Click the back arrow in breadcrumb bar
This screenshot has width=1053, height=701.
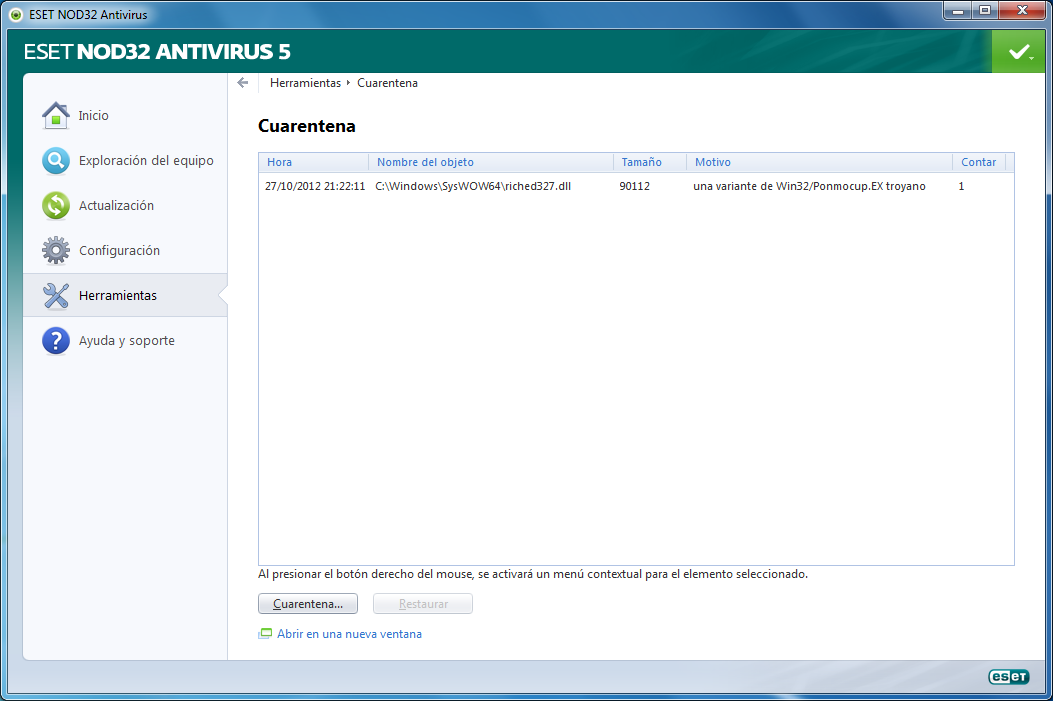tap(243, 83)
